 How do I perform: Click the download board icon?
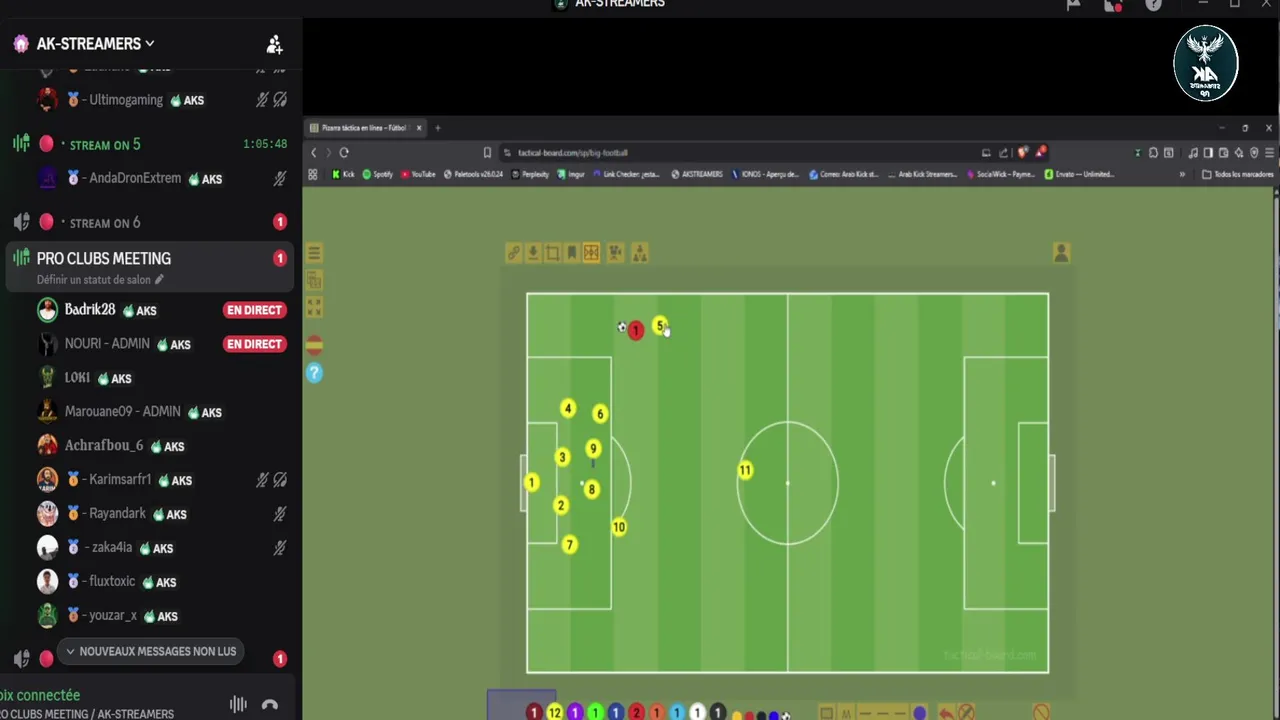533,254
